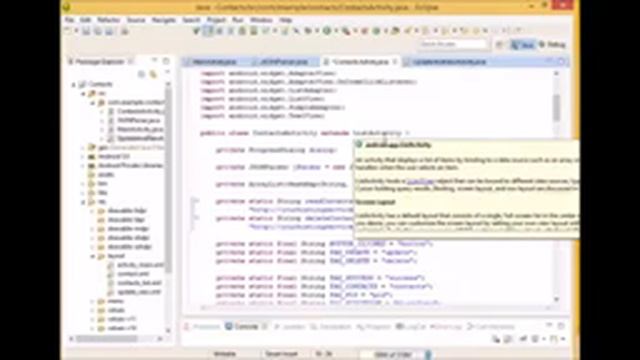Click the New file toolbar icon

pyautogui.click(x=68, y=31)
